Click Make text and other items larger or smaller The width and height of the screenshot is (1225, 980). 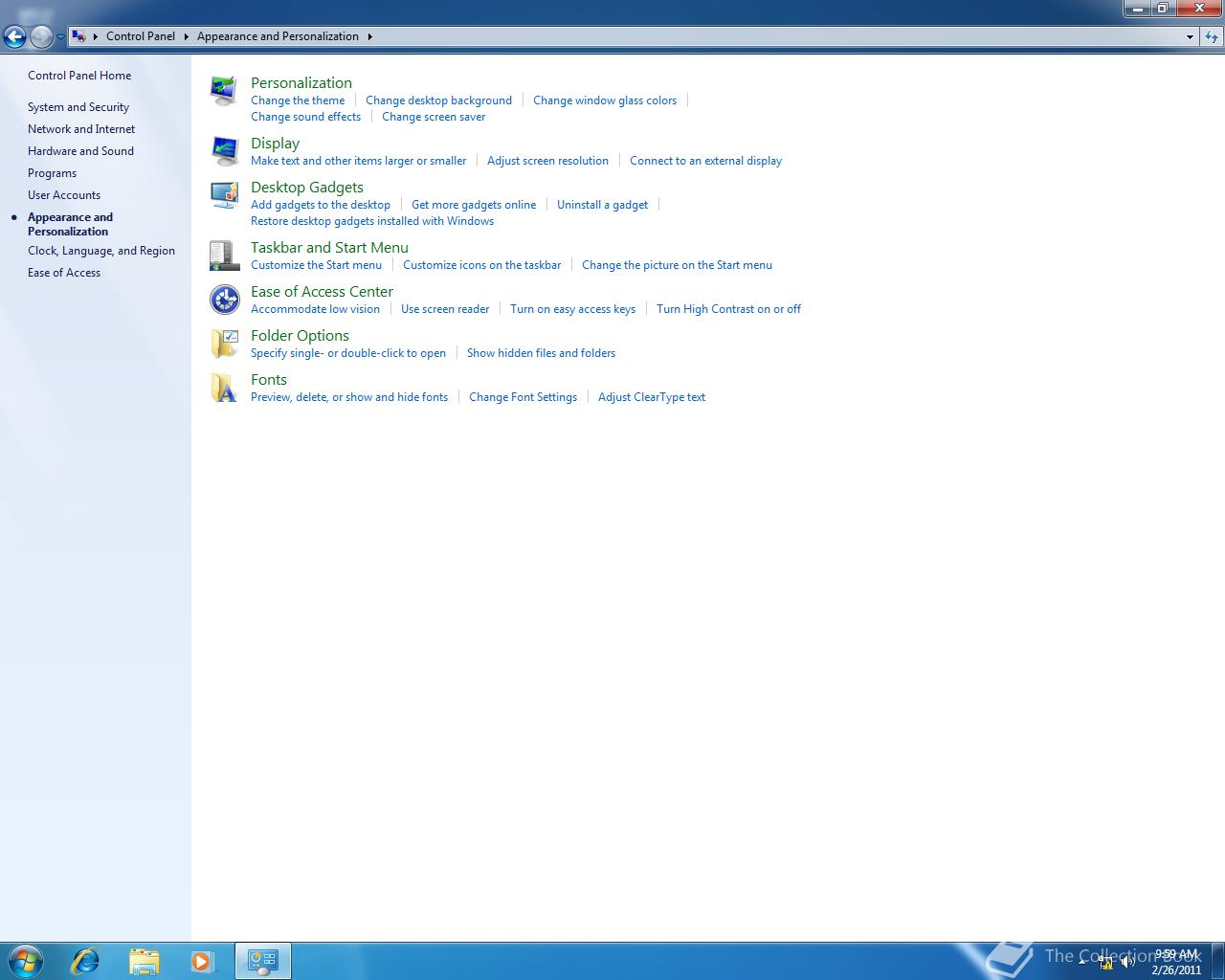tap(358, 161)
